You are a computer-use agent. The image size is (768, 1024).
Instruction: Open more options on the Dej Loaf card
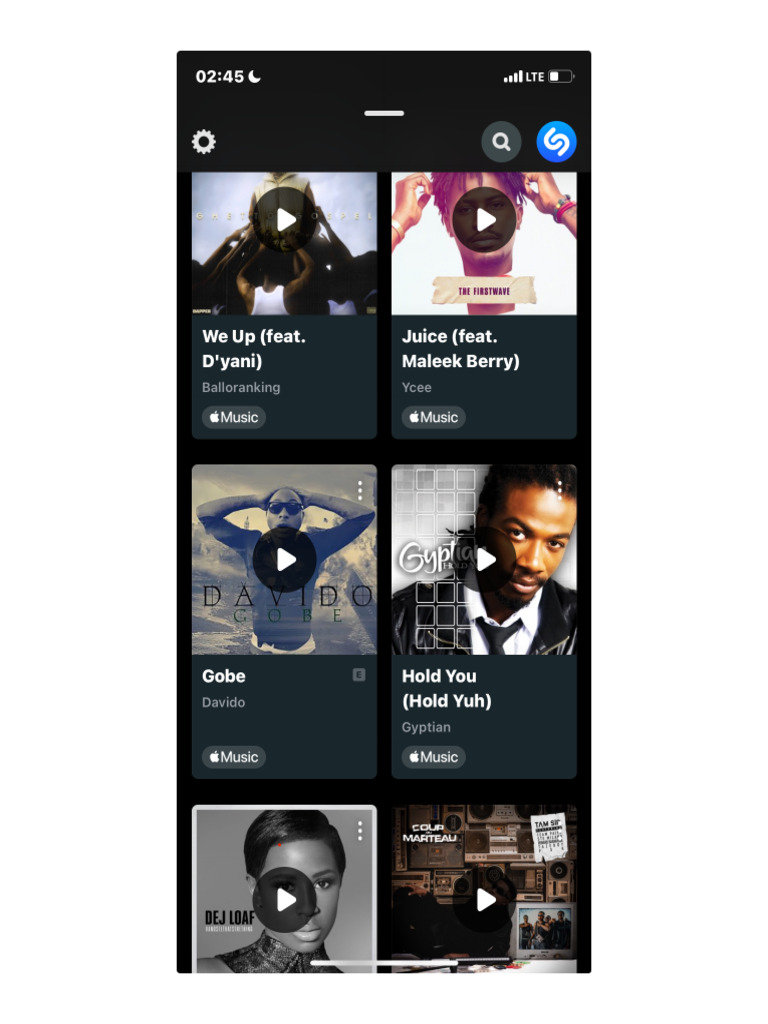(x=360, y=831)
